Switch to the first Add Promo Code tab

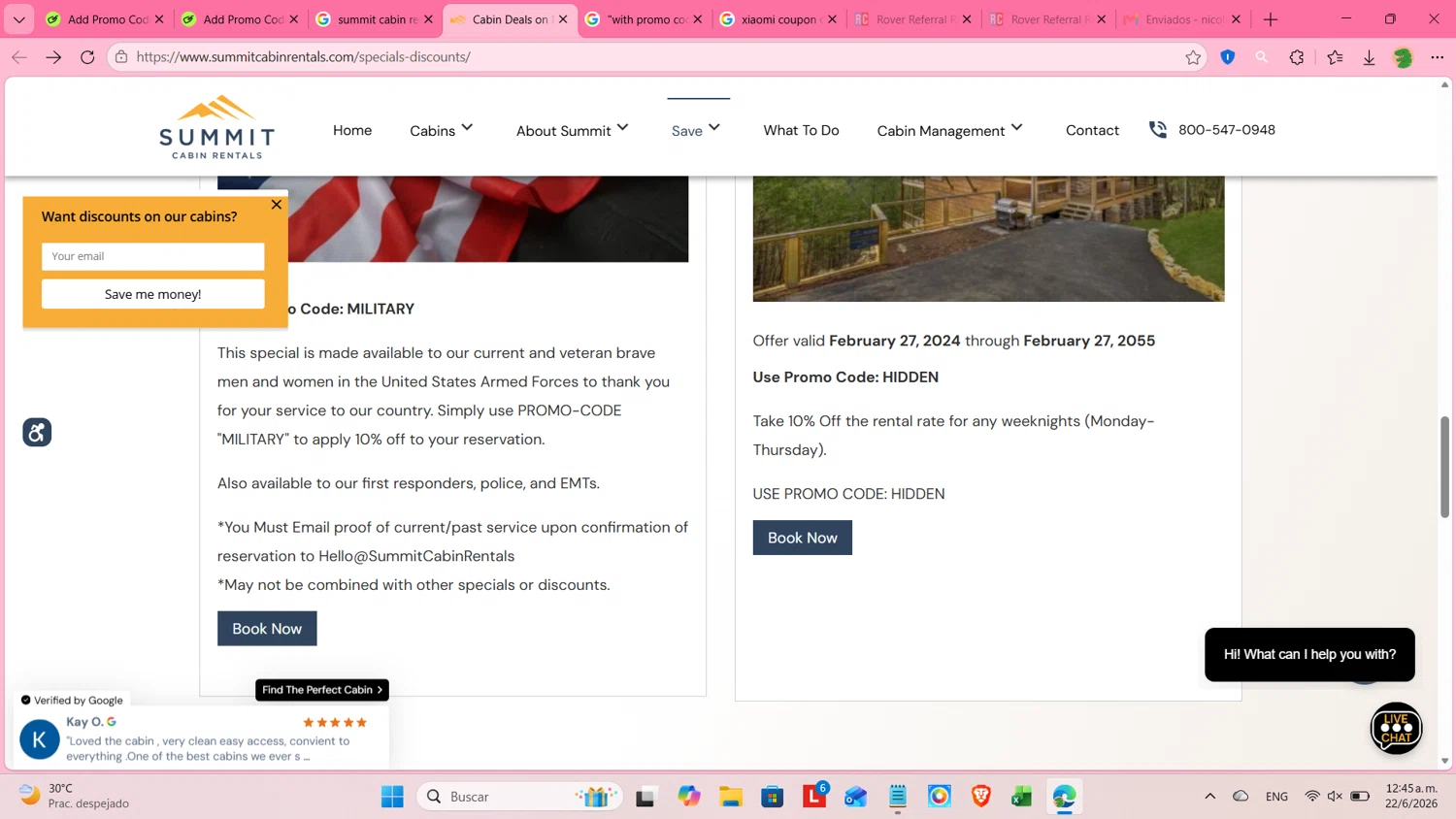pyautogui.click(x=105, y=19)
